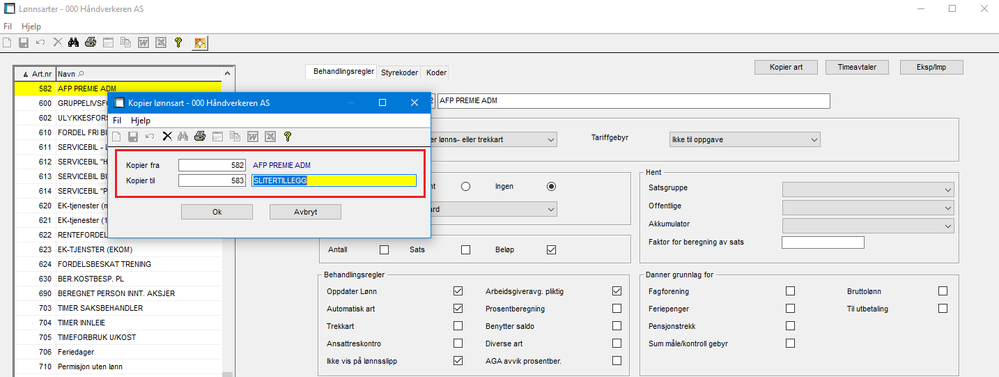The width and height of the screenshot is (999, 377).
Task: Select row 703 TIMER SAKSBEHANDLER
Action: (118, 308)
